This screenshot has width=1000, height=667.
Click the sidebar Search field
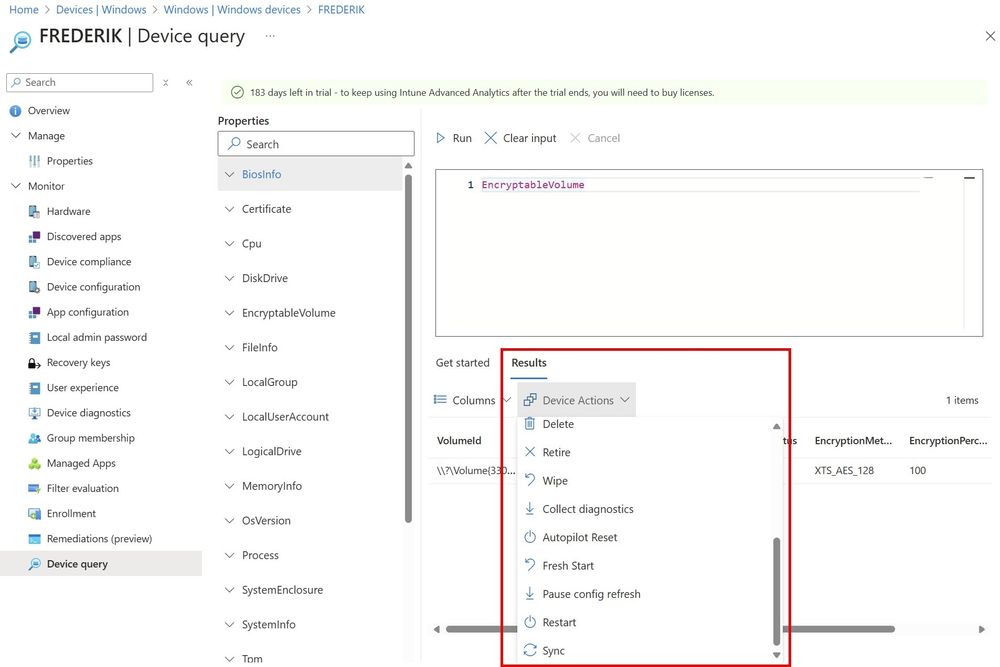80,82
